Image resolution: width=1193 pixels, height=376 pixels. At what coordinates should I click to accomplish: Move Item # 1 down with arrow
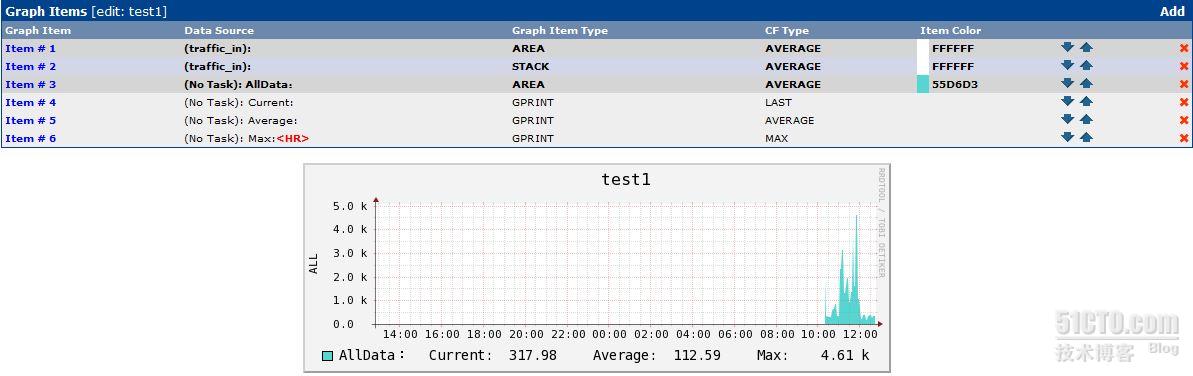(1067, 47)
